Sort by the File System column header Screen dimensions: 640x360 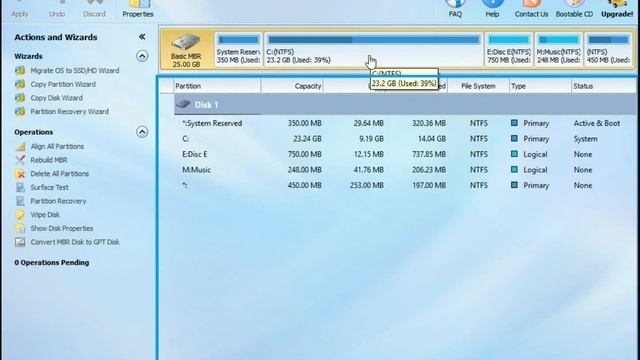[478, 86]
